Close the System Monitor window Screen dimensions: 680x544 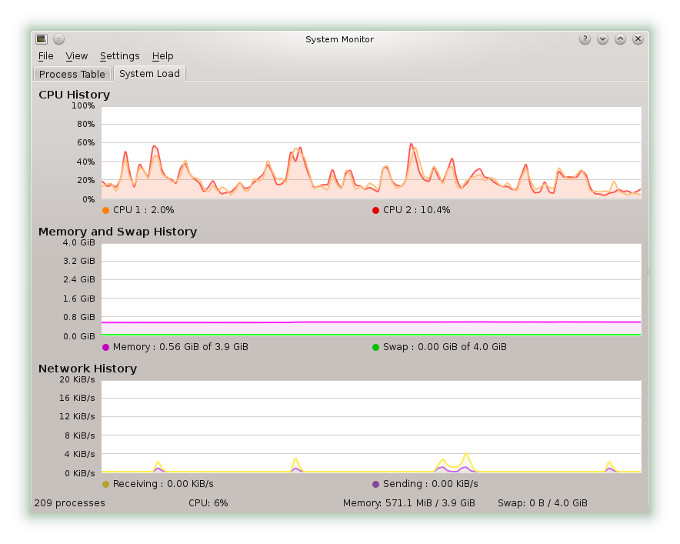click(x=638, y=39)
